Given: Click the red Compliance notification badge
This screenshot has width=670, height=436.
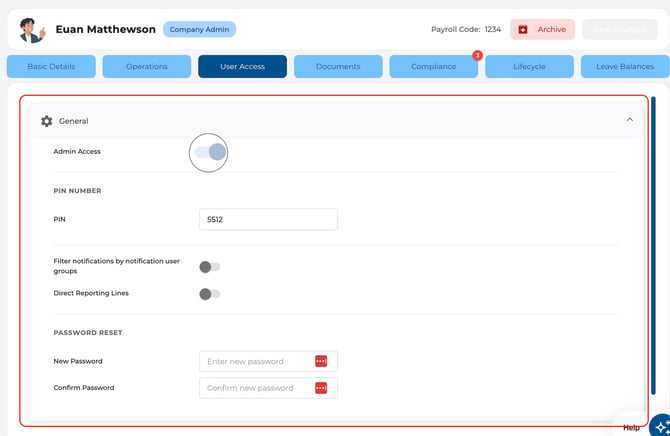Looking at the screenshot, I should coord(477,55).
